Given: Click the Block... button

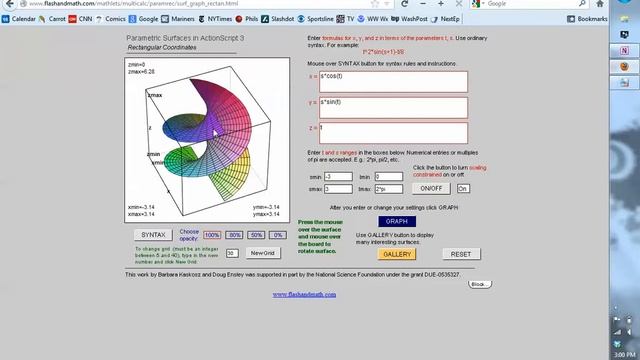Looking at the screenshot, I should pyautogui.click(x=480, y=284).
